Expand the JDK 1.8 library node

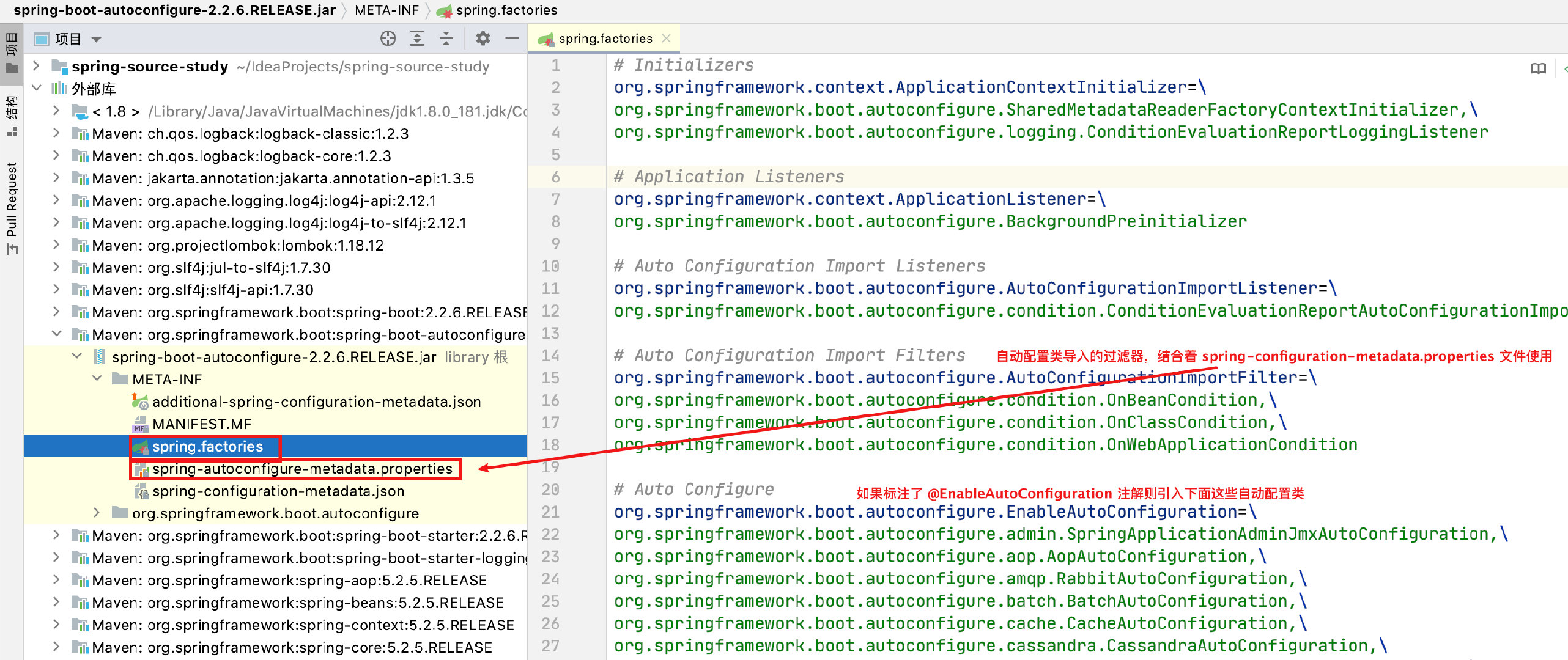point(56,111)
